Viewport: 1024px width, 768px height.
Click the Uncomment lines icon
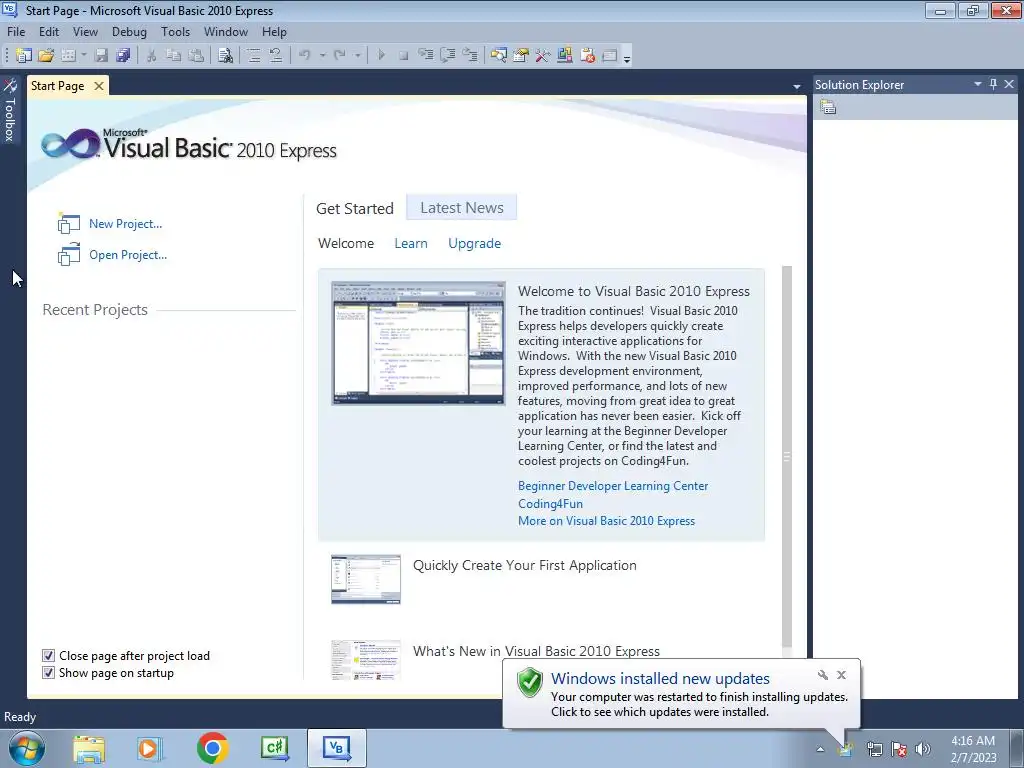tap(276, 56)
